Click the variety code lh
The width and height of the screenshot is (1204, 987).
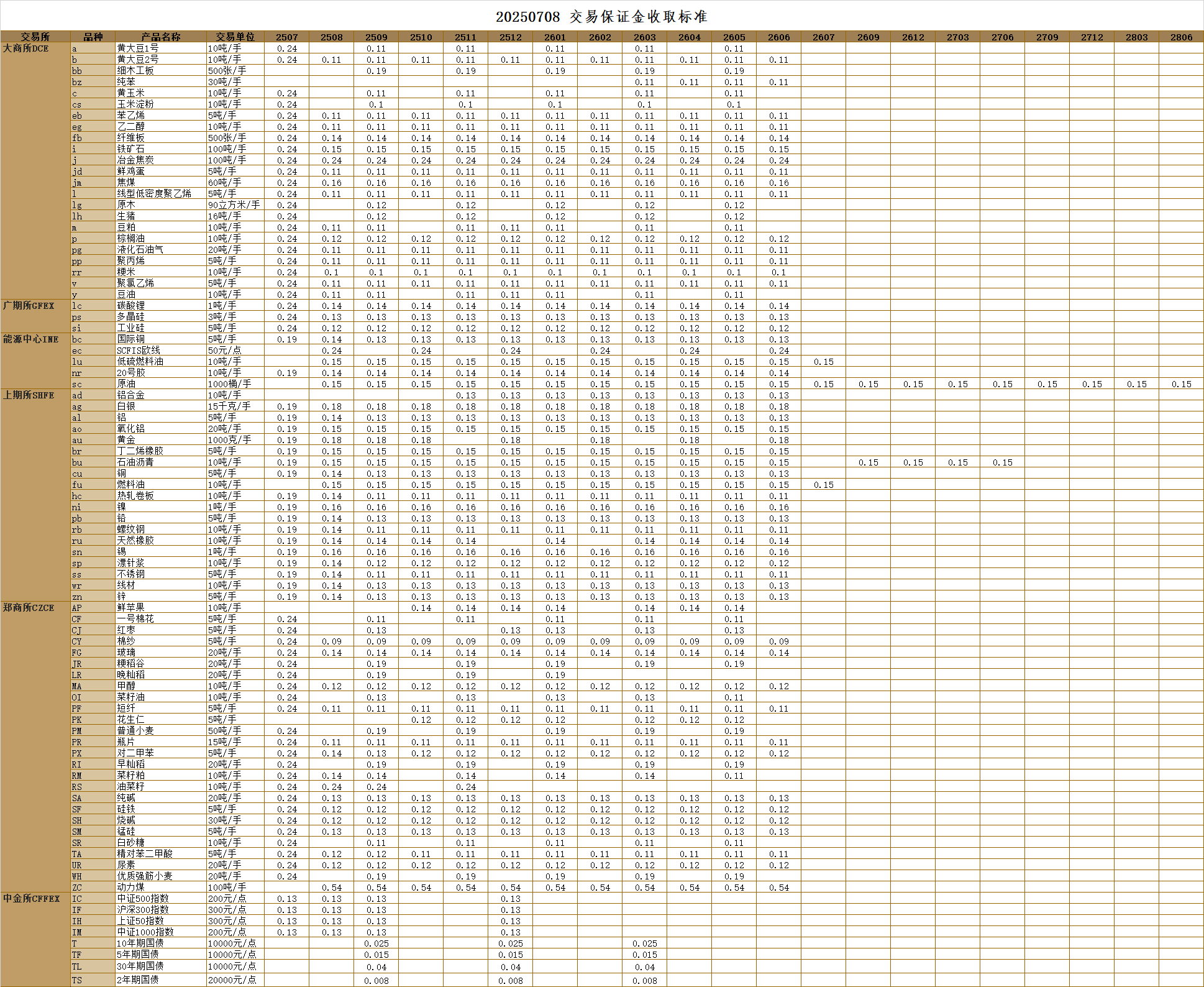pyautogui.click(x=77, y=216)
